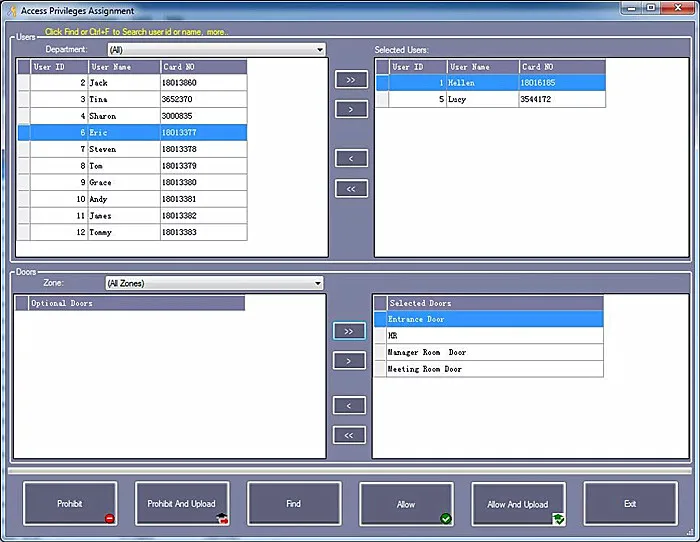Click card number 3652370 cell
Screen dimensions: 700x542
point(204,99)
